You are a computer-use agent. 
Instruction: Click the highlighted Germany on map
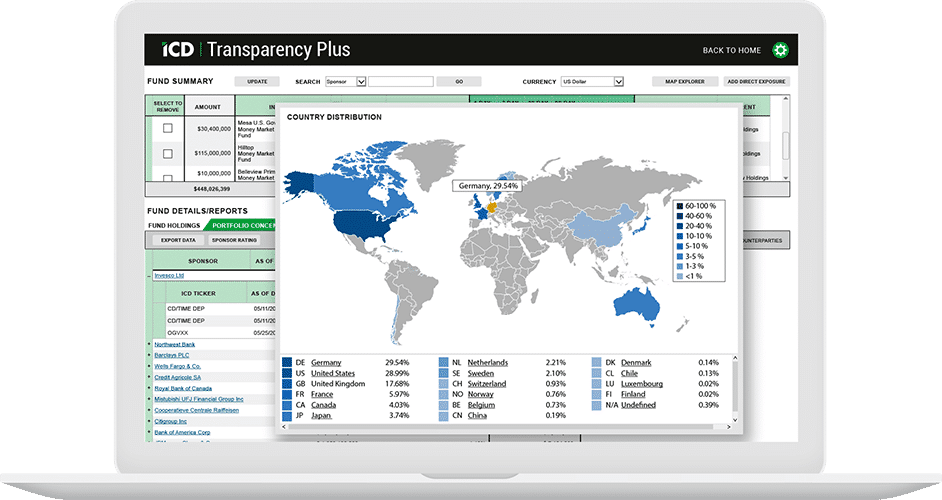coord(491,208)
